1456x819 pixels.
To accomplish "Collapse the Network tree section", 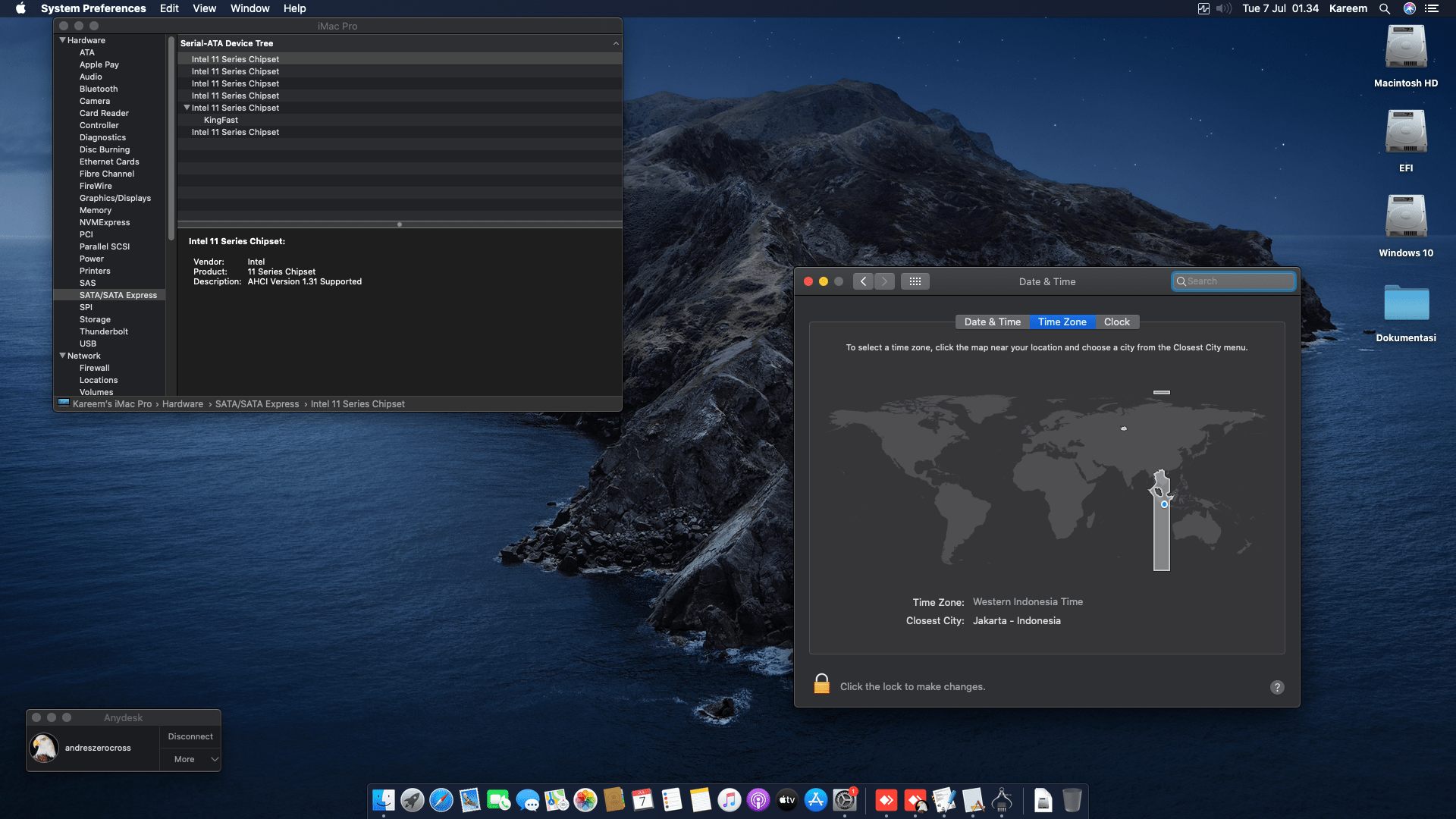I will point(63,356).
